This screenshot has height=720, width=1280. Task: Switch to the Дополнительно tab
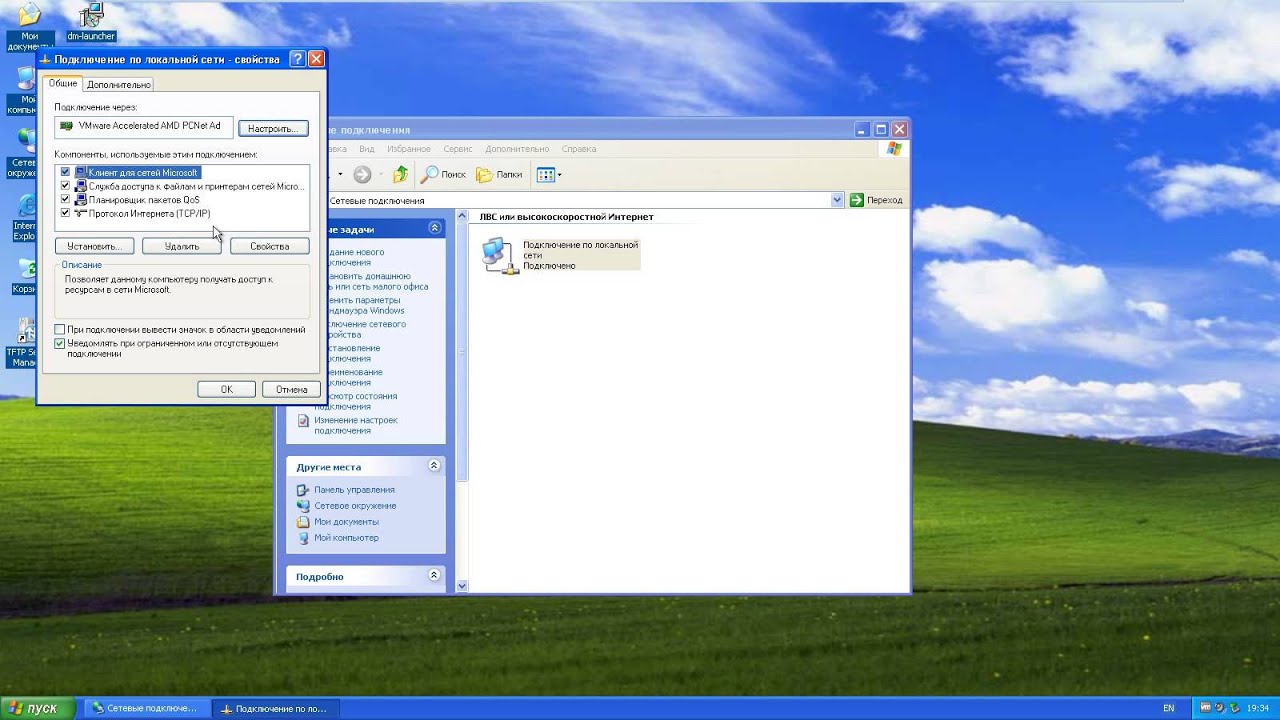point(119,85)
